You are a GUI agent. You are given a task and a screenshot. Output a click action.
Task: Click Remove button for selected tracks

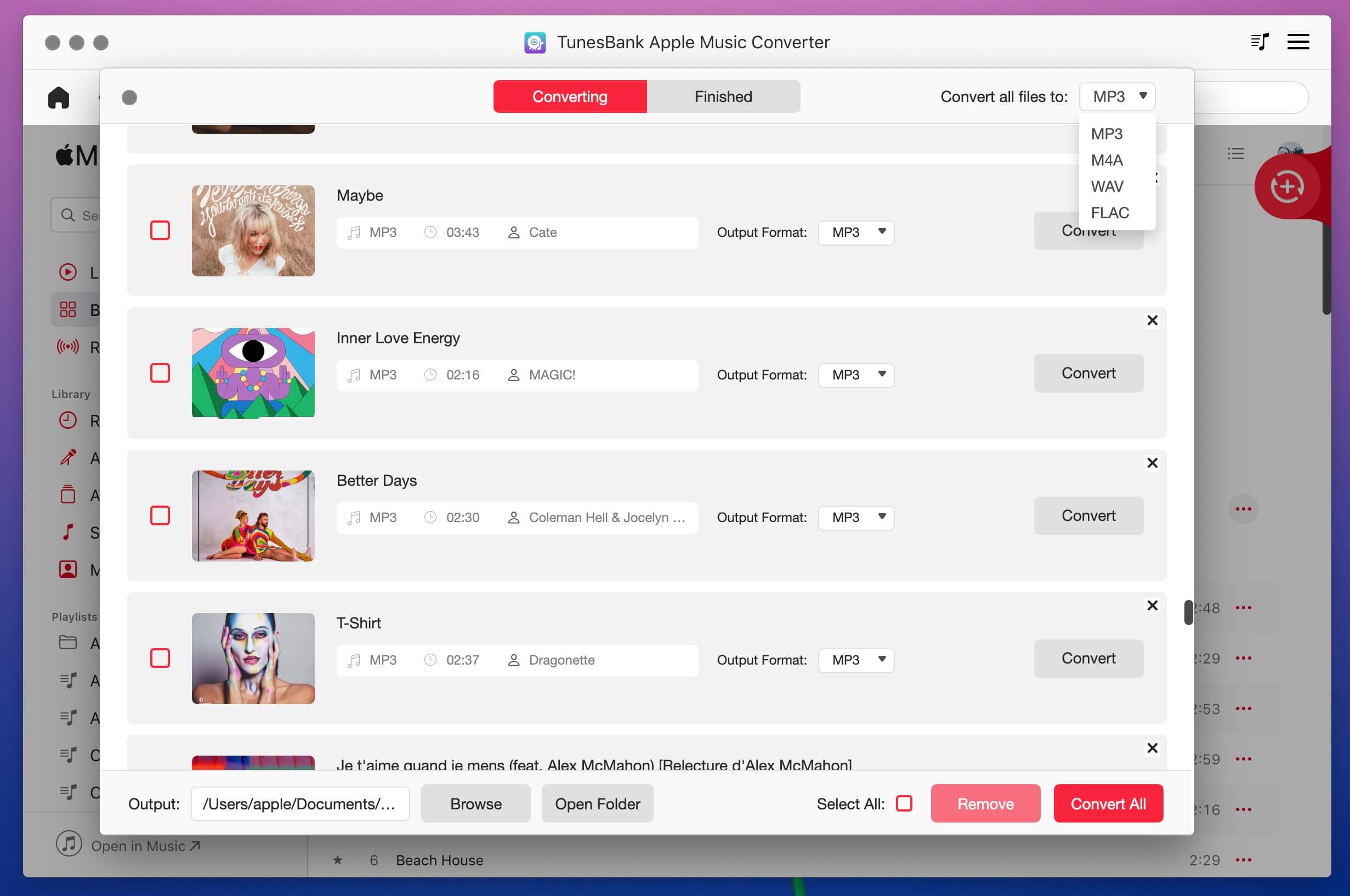coord(985,803)
